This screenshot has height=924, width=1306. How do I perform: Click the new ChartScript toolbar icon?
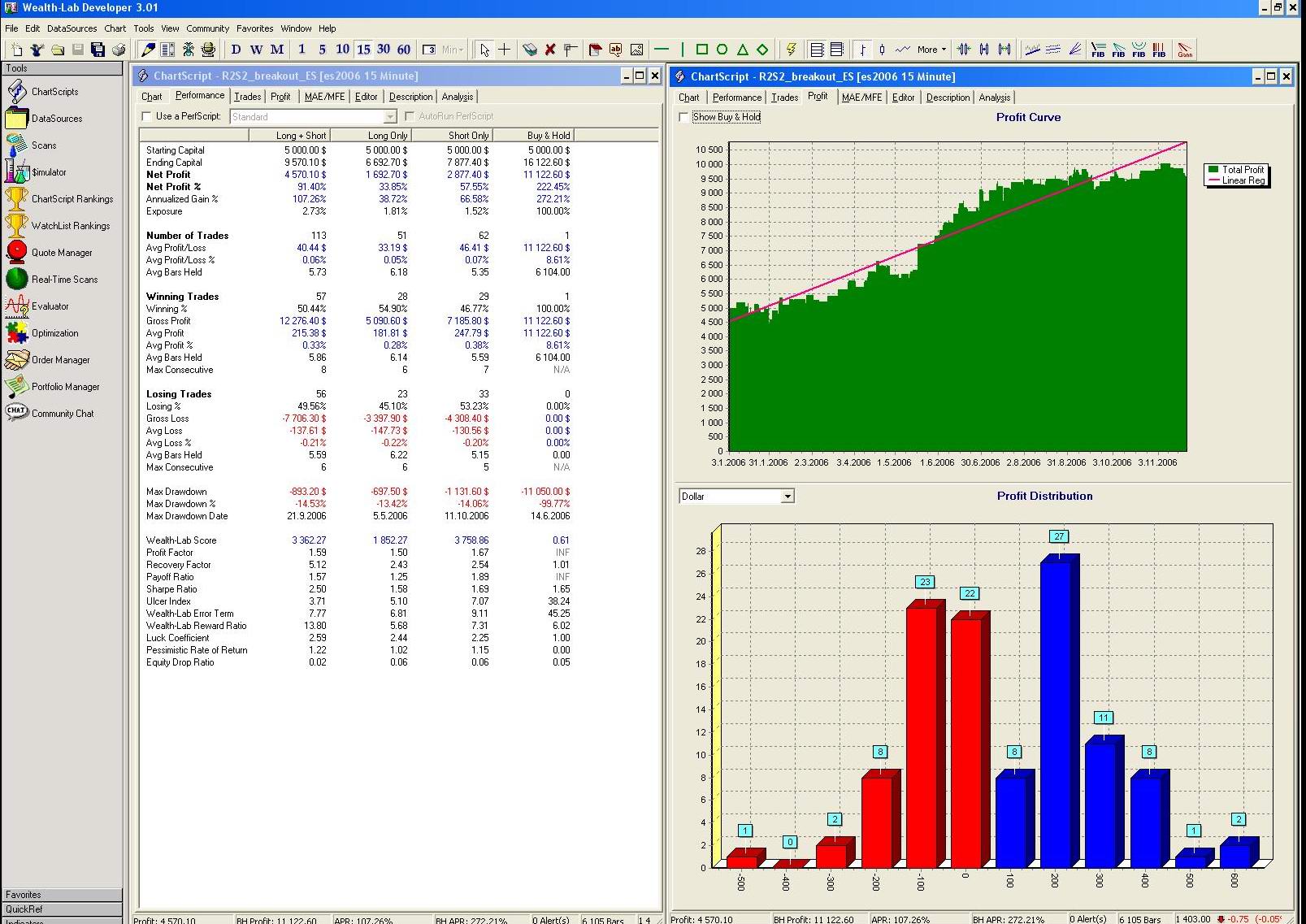click(x=16, y=50)
